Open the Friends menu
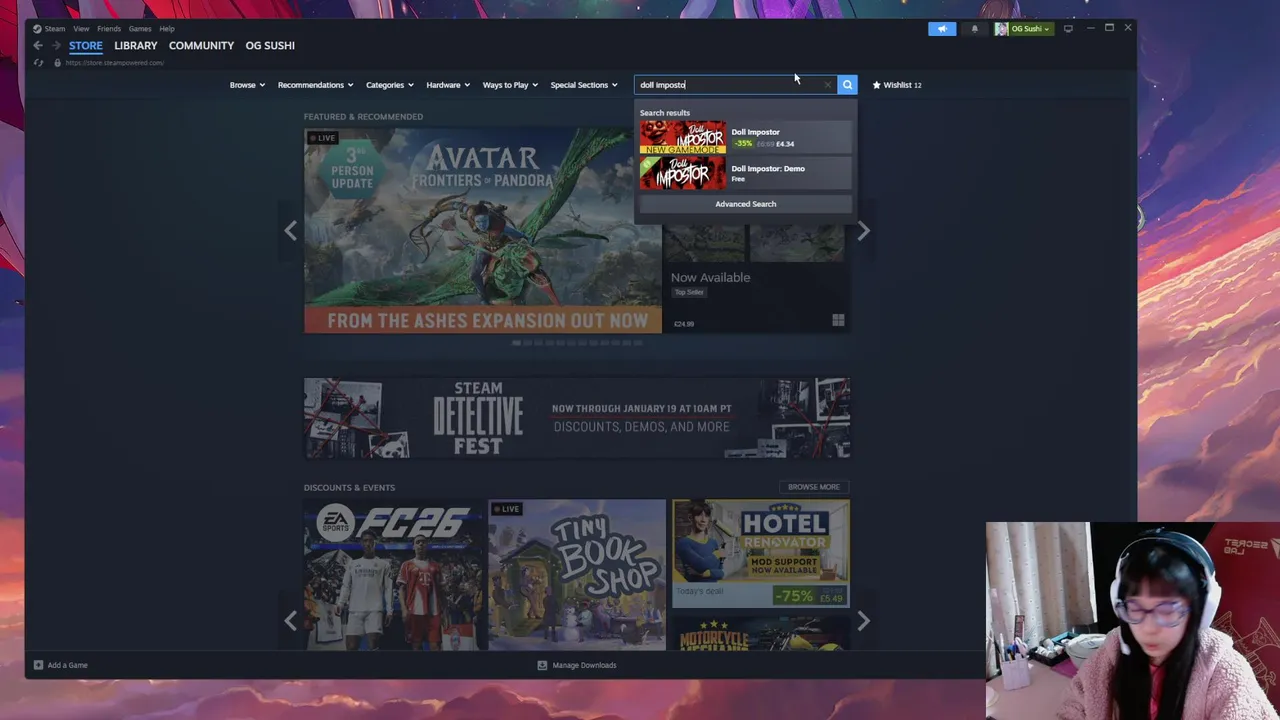 pyautogui.click(x=109, y=29)
